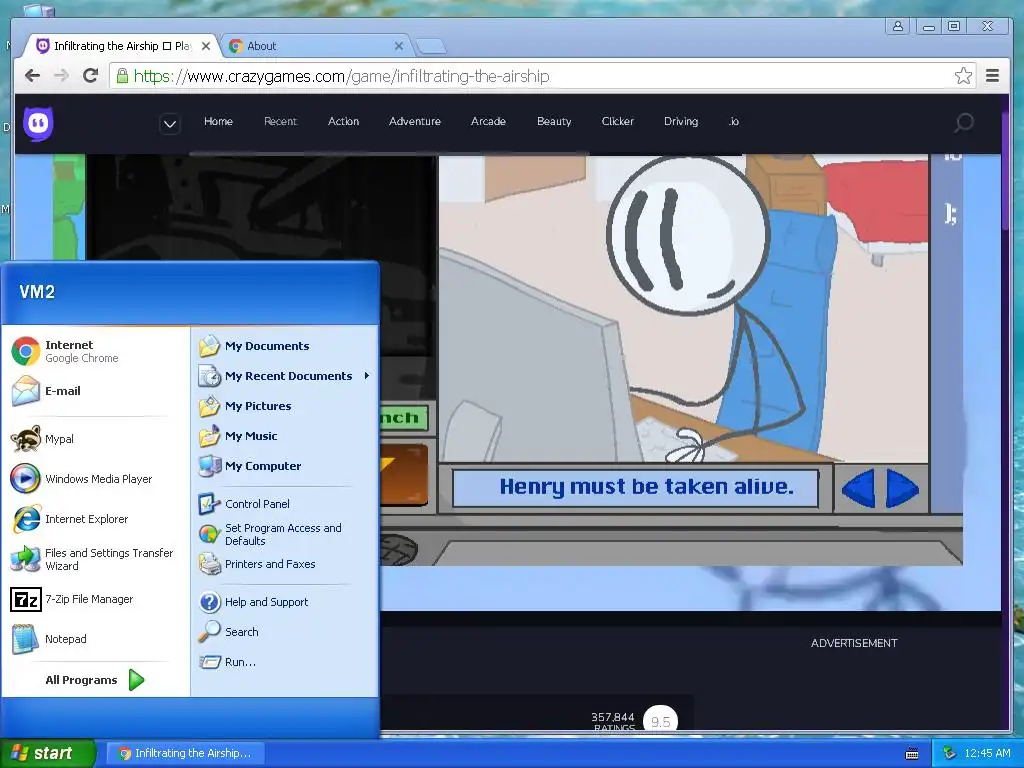This screenshot has height=768, width=1024.
Task: Expand All Programs list
Action: tap(94, 680)
